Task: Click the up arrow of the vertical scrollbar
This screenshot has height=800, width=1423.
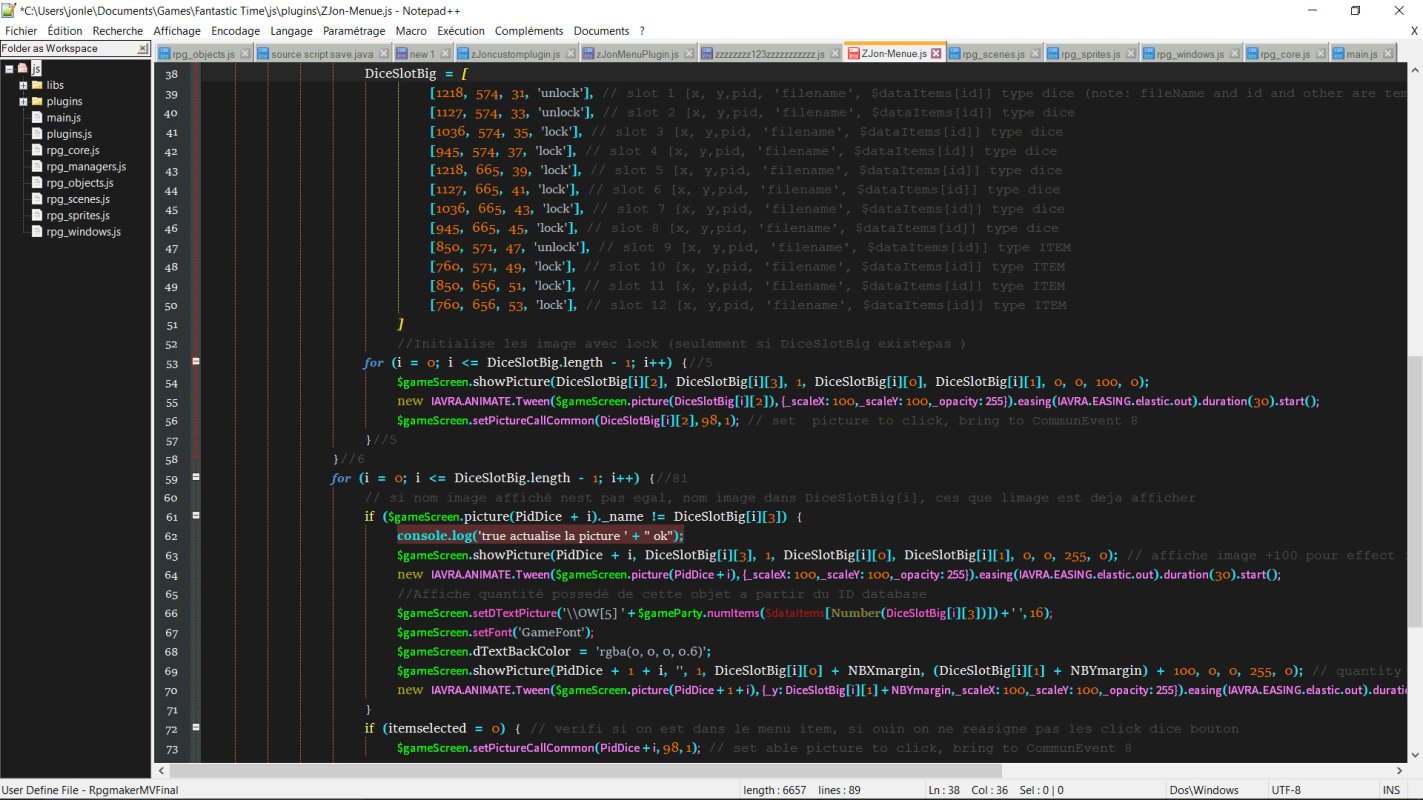Action: pyautogui.click(x=1414, y=70)
